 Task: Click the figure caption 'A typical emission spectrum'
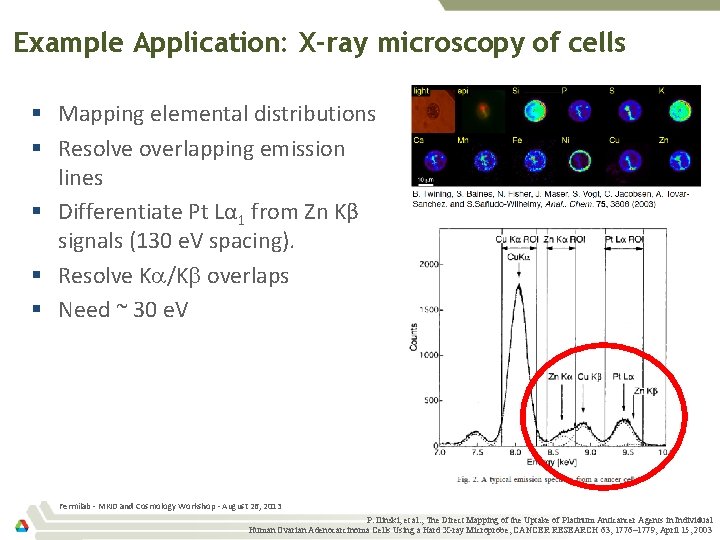(x=546, y=479)
